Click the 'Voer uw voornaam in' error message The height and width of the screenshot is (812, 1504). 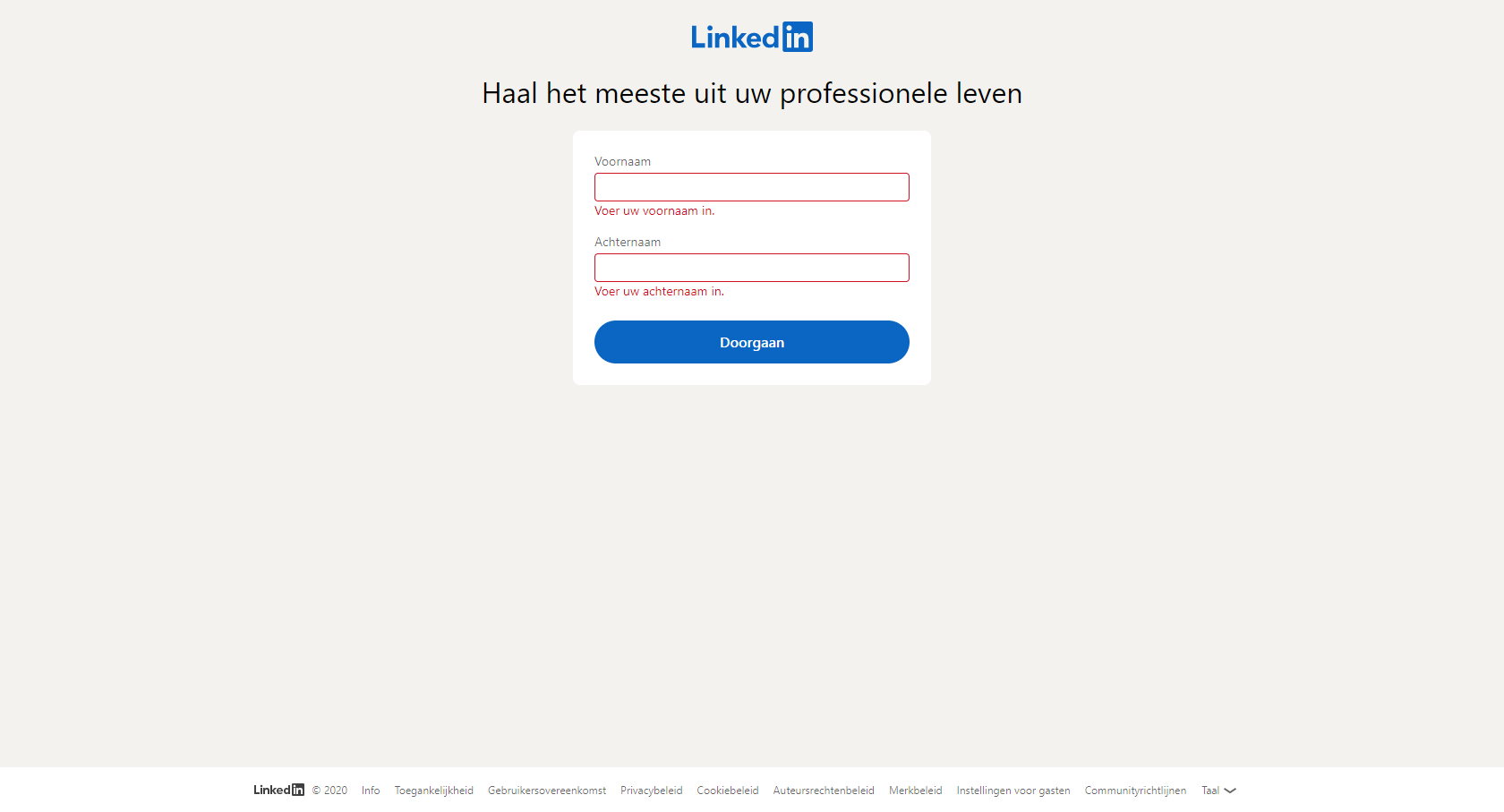pyautogui.click(x=654, y=211)
